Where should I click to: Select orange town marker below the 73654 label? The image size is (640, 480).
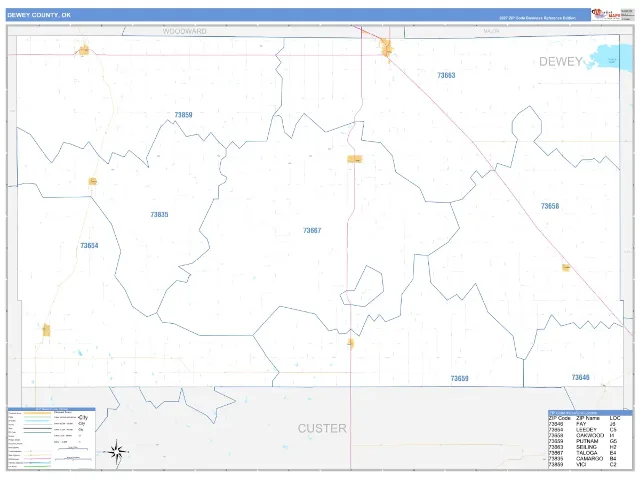click(x=47, y=330)
